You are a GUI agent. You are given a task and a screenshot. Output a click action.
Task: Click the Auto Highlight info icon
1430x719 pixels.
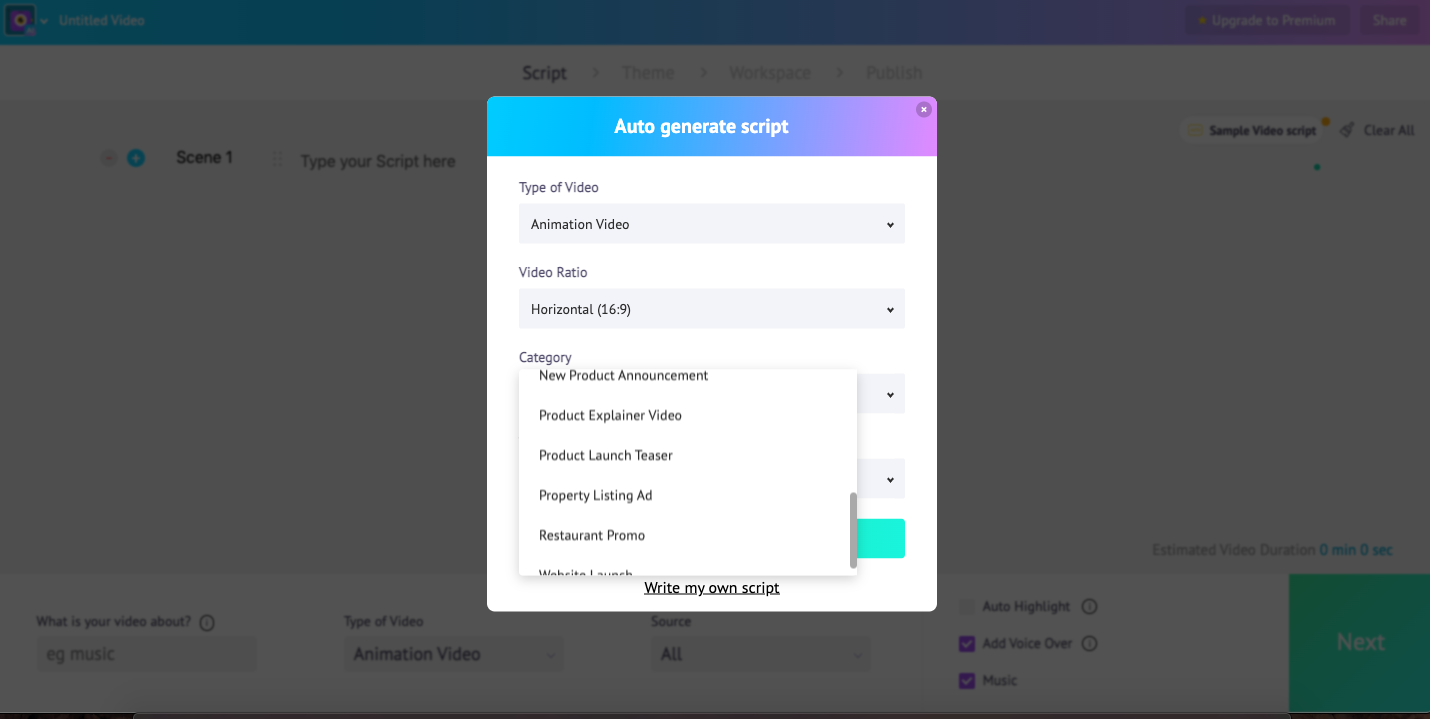coord(1090,606)
